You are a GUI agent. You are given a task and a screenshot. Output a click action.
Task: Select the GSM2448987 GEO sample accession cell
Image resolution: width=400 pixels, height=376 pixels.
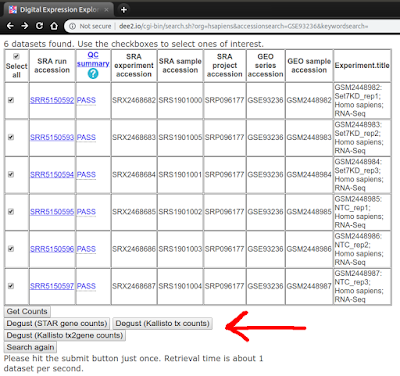pyautogui.click(x=309, y=286)
